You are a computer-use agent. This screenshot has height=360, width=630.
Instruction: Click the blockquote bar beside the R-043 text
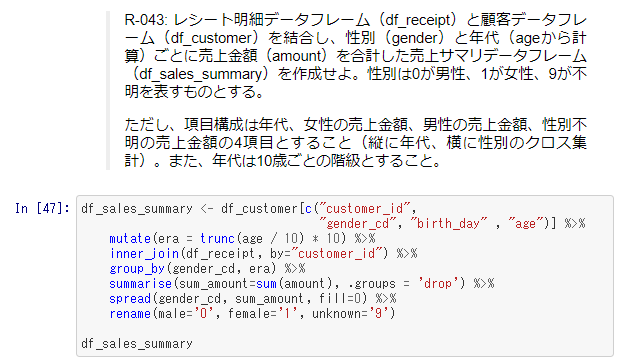[108, 90]
